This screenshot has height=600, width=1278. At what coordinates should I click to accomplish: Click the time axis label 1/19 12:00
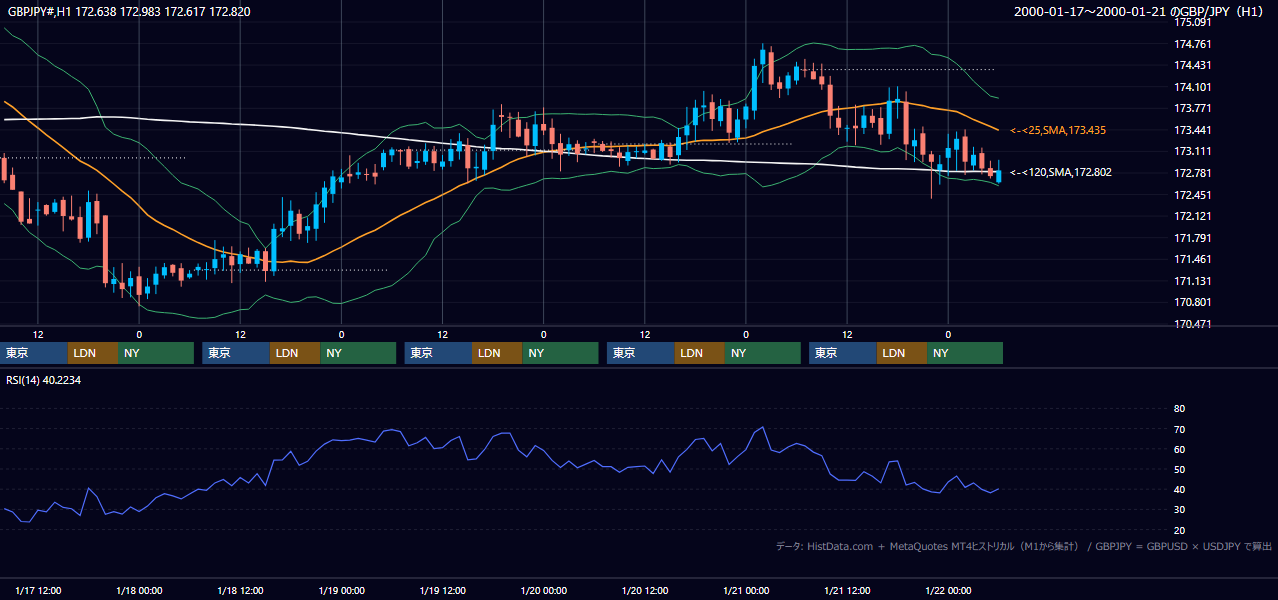pos(443,590)
